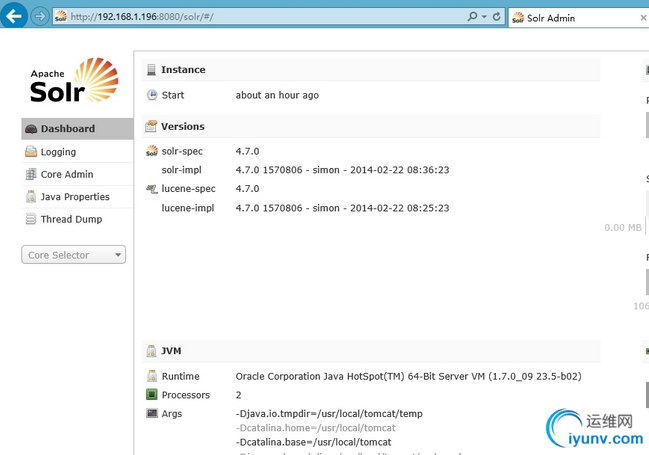
Task: Click the -Djava.io.tmpdir argument line
Action: (x=329, y=414)
